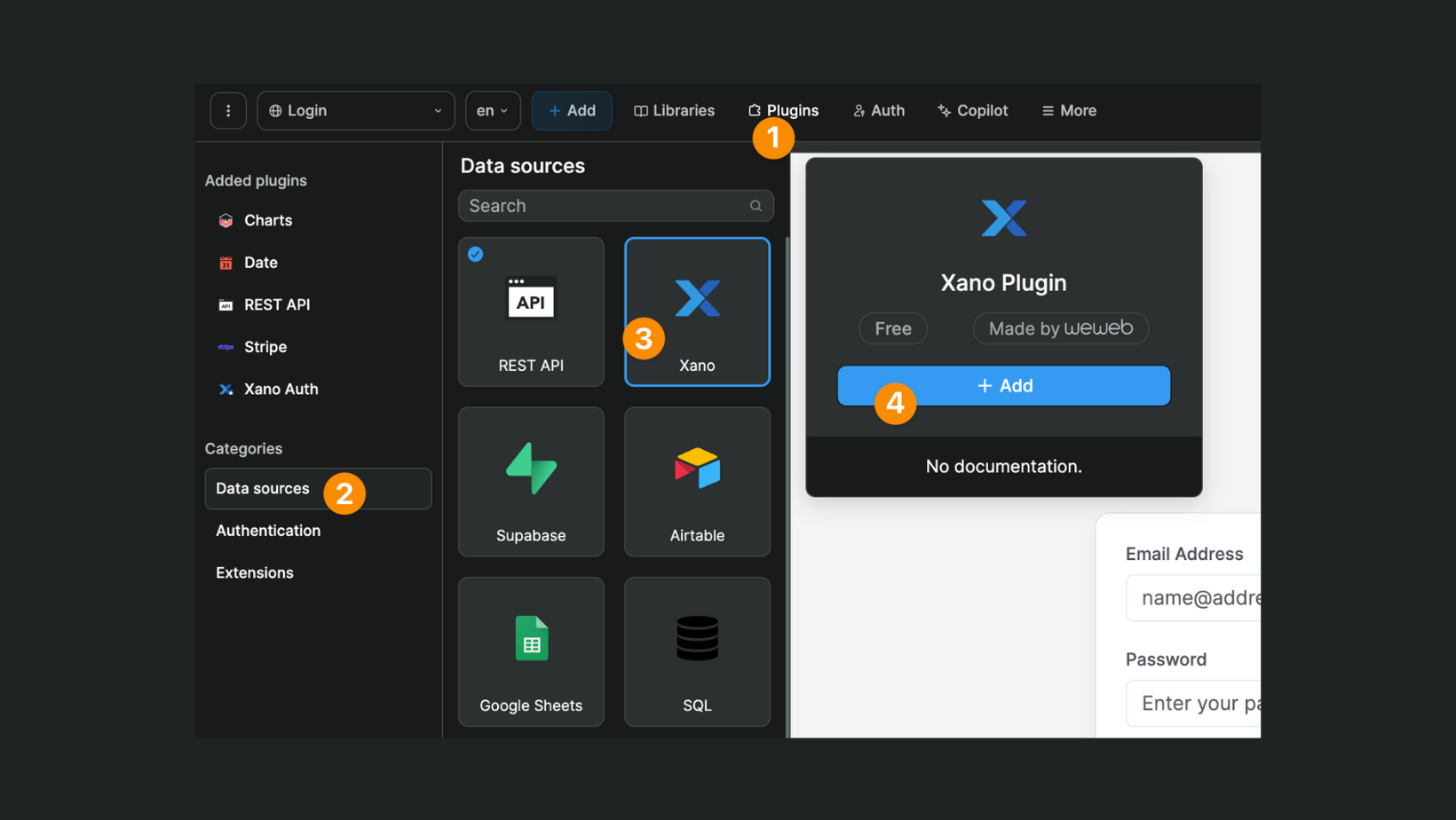Open the Auth section
Image resolution: width=1456 pixels, height=820 pixels.
(878, 110)
